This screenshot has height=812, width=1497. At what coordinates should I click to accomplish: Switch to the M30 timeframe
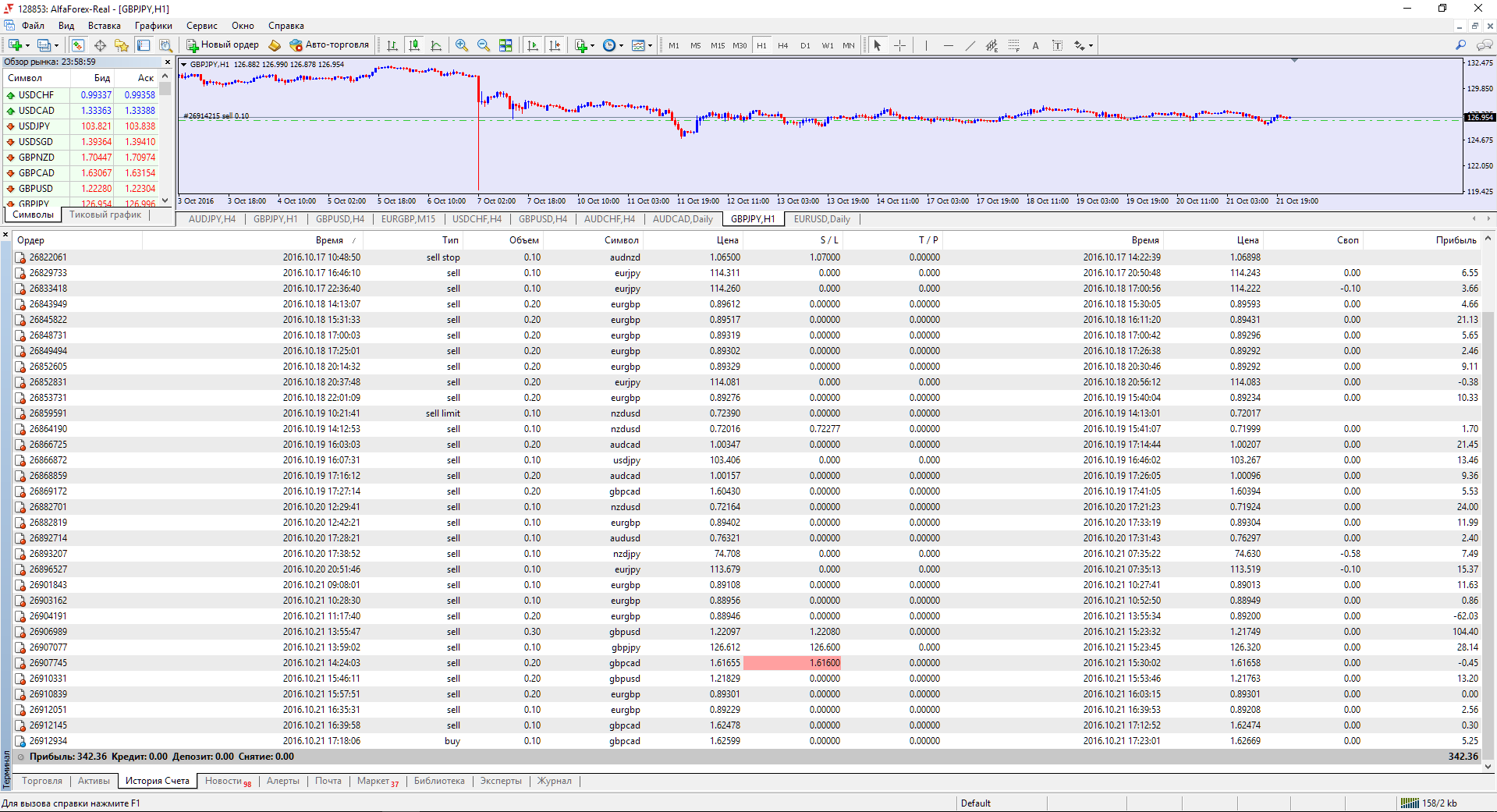coord(740,45)
